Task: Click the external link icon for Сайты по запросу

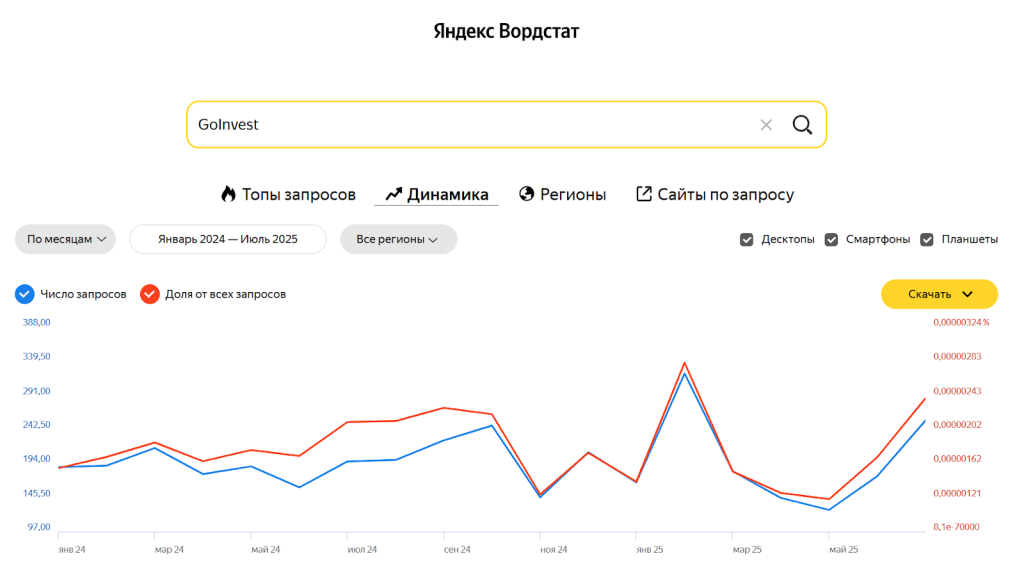Action: tap(644, 194)
